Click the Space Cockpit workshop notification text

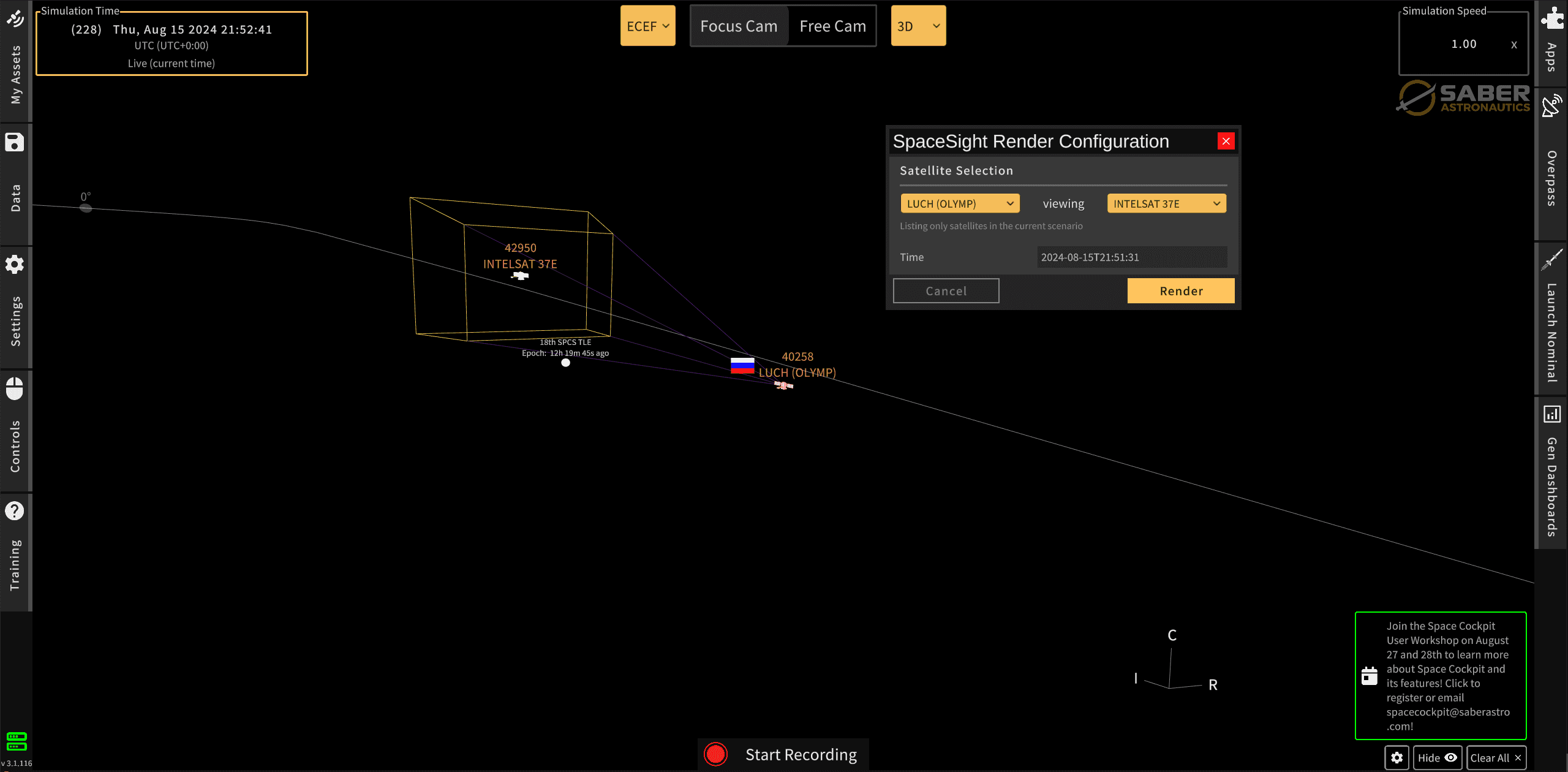1448,676
